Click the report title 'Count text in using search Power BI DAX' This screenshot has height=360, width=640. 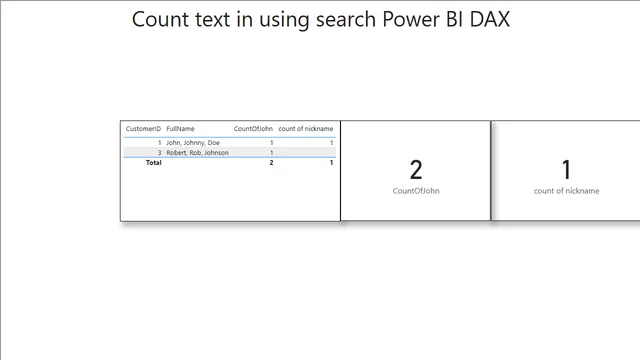[x=321, y=19]
